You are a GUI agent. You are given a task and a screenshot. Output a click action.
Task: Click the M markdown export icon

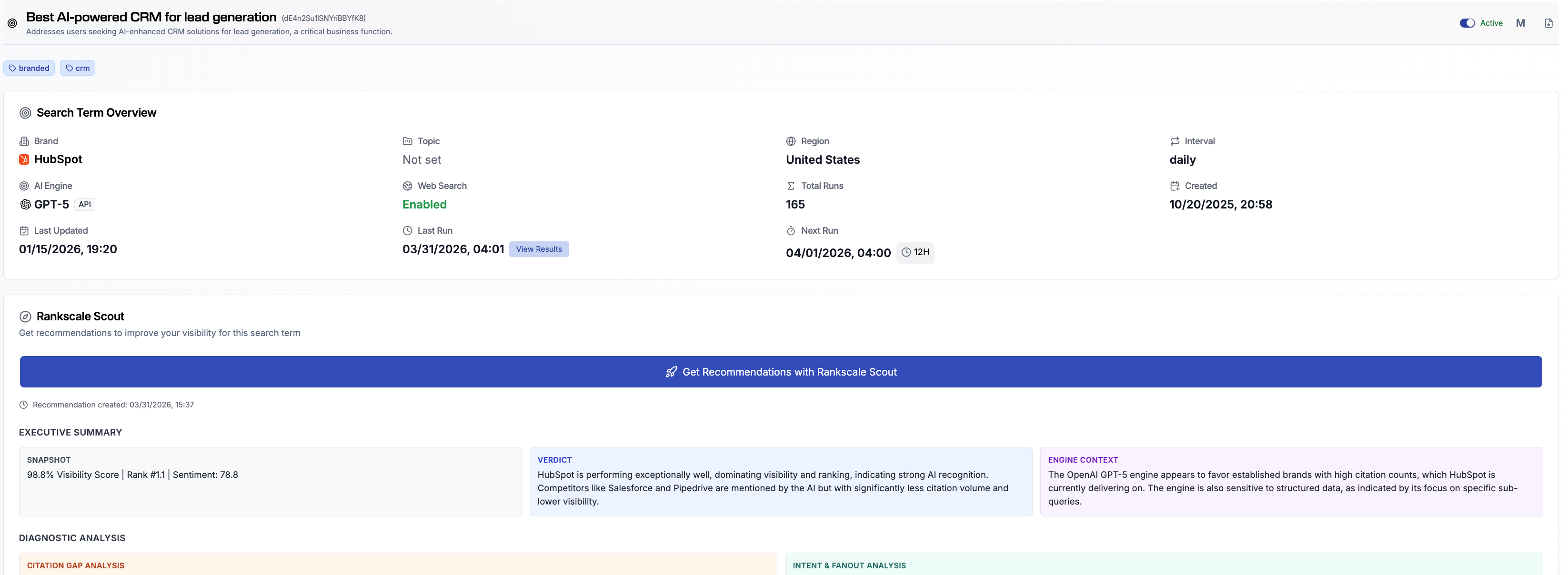(x=1520, y=23)
